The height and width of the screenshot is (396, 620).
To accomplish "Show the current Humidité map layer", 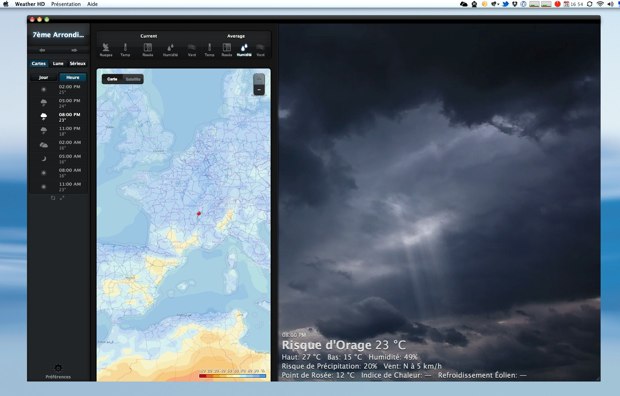I will click(x=170, y=50).
